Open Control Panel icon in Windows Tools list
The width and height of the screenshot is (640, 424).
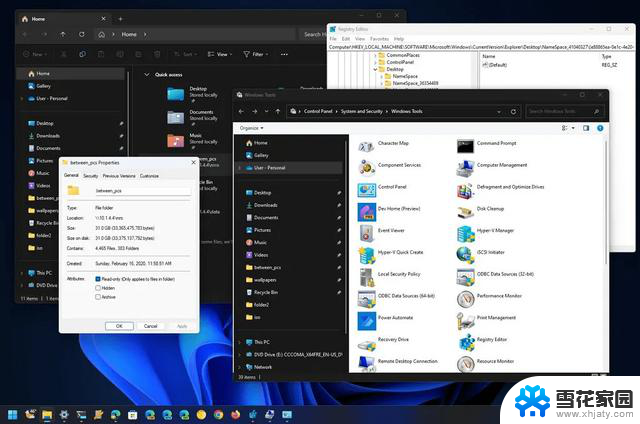(382, 189)
